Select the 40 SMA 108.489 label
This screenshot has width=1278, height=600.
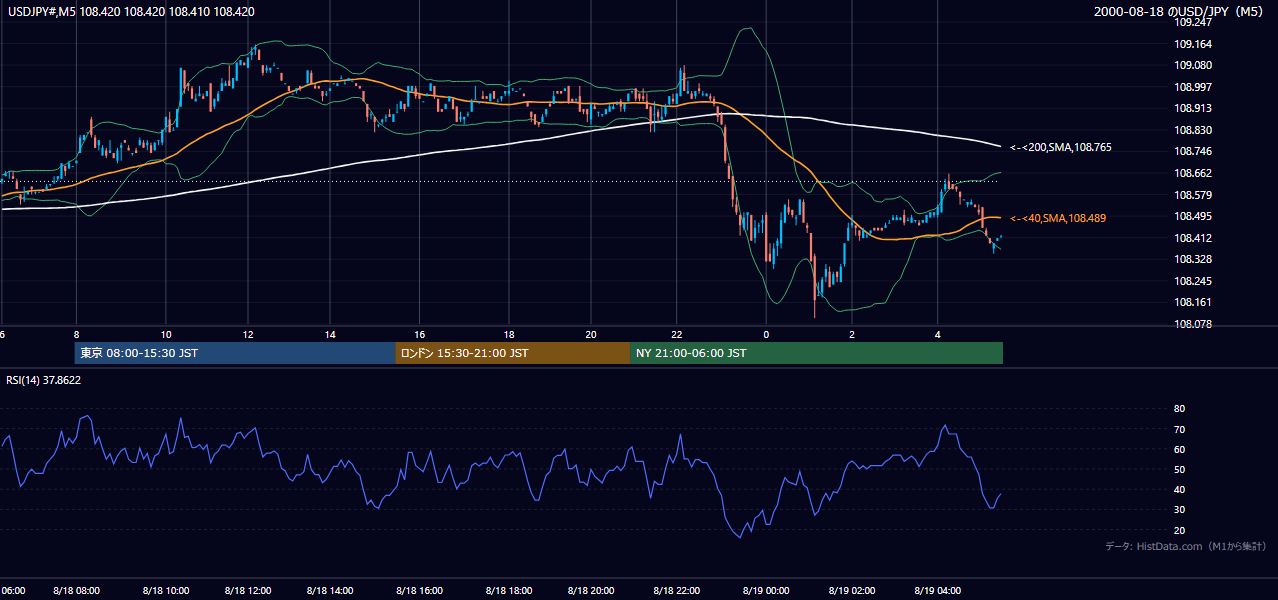[x=1058, y=218]
